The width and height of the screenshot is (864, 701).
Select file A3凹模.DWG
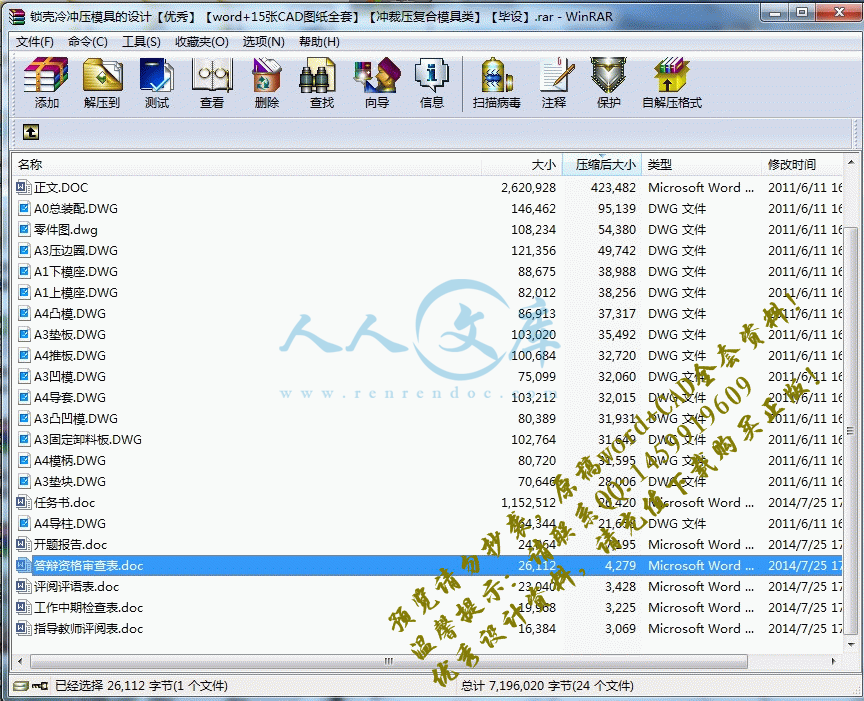pyautogui.click(x=70, y=376)
